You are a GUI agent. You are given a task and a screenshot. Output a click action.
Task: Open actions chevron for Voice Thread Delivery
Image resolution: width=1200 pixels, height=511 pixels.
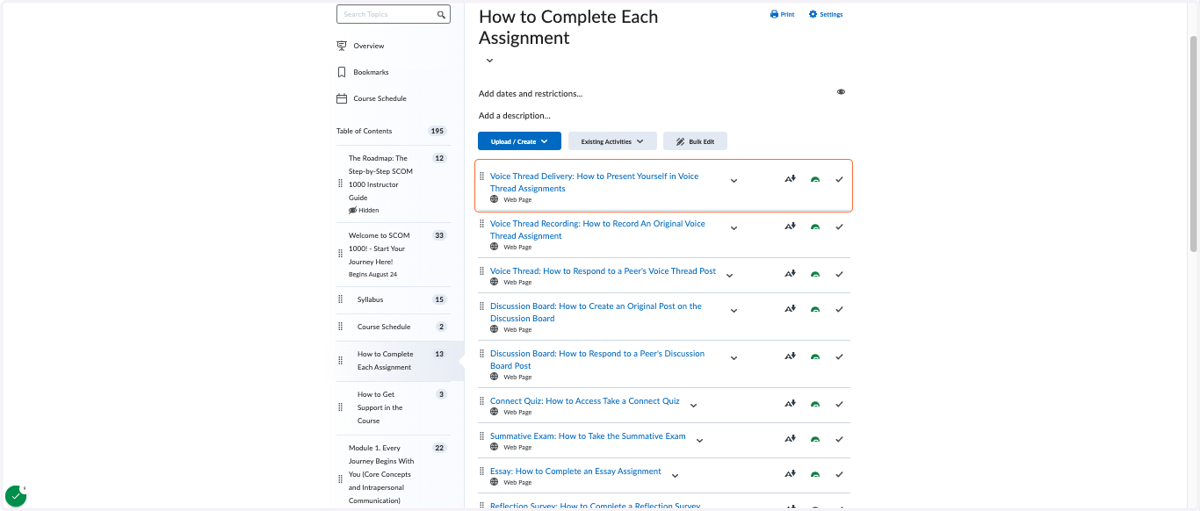(x=734, y=181)
